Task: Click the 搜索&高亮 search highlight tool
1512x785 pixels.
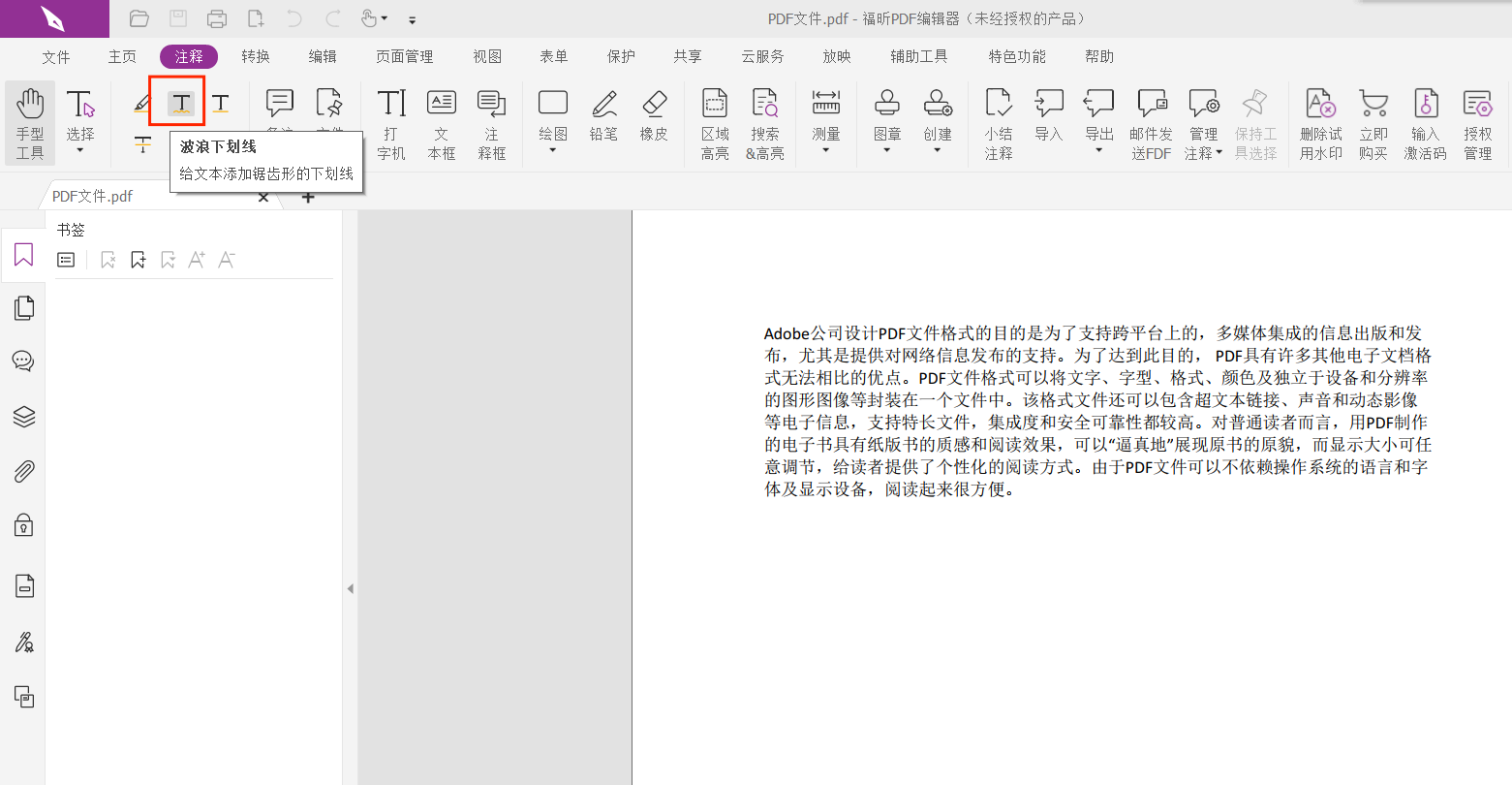Action: [765, 124]
